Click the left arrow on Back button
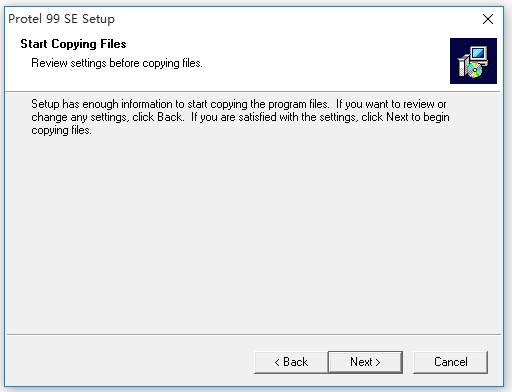 tap(277, 362)
